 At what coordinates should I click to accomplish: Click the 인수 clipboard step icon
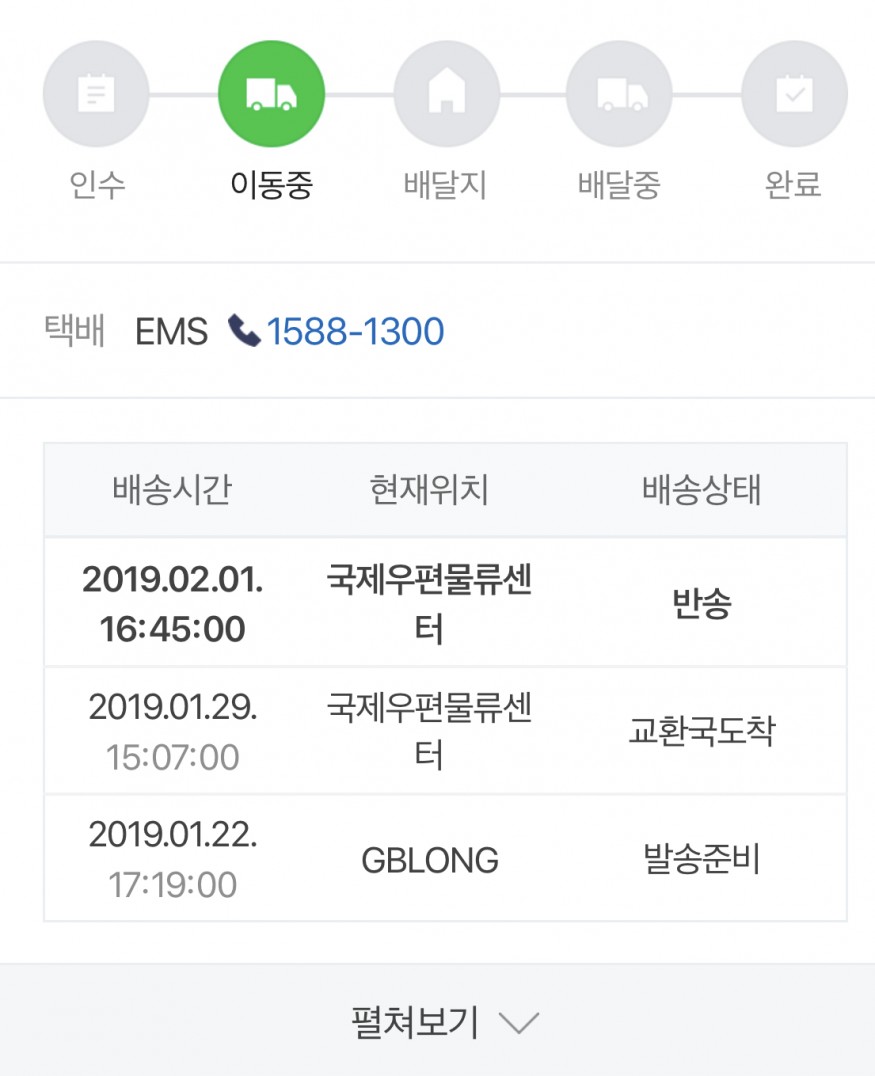click(96, 94)
